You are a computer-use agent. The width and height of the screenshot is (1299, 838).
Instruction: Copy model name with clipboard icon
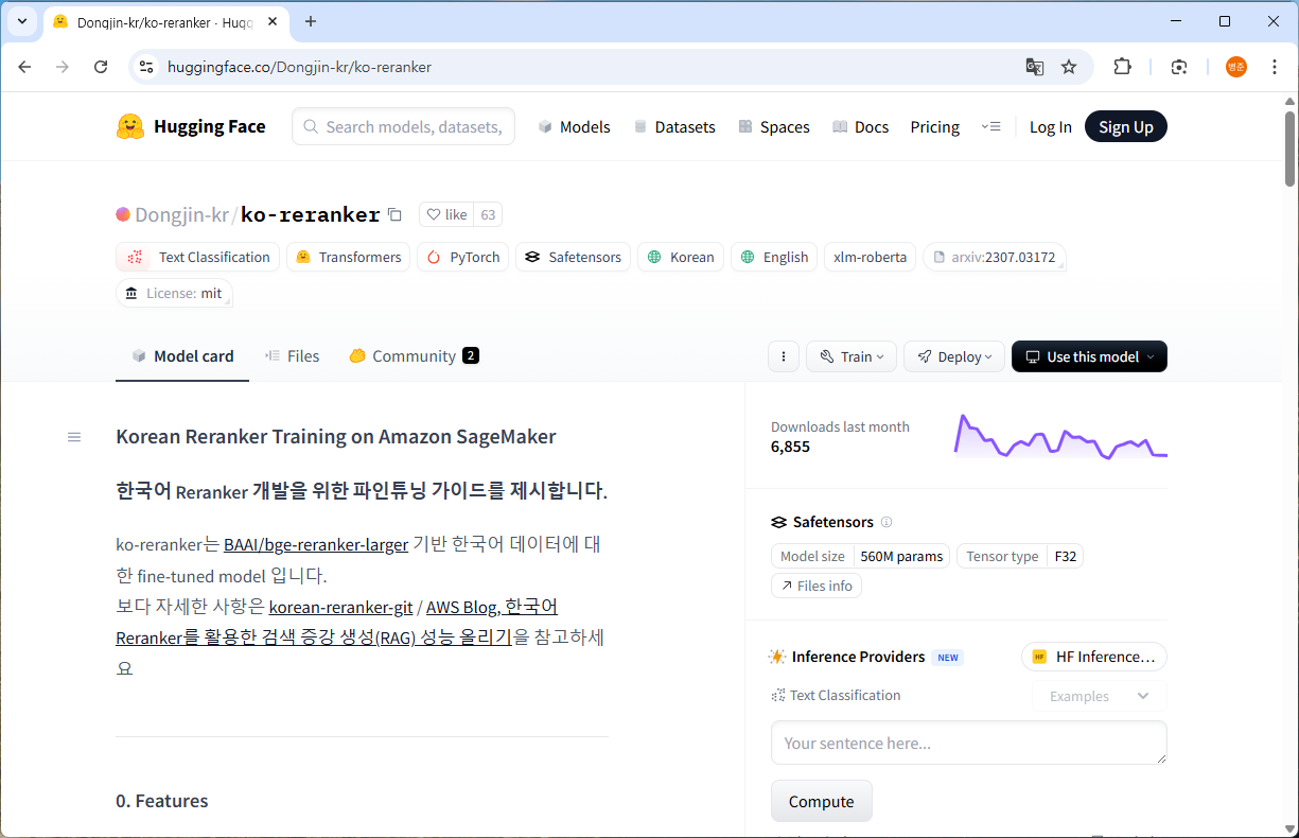[x=395, y=215]
